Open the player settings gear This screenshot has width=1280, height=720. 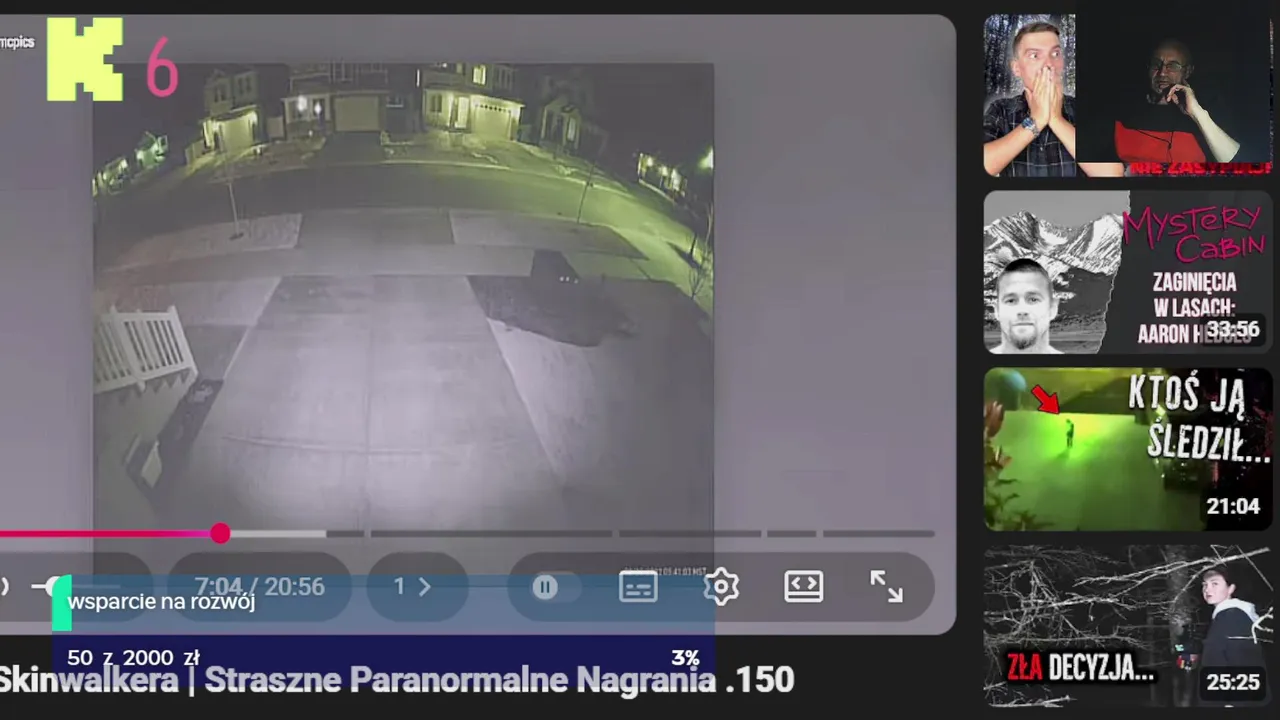(x=721, y=587)
